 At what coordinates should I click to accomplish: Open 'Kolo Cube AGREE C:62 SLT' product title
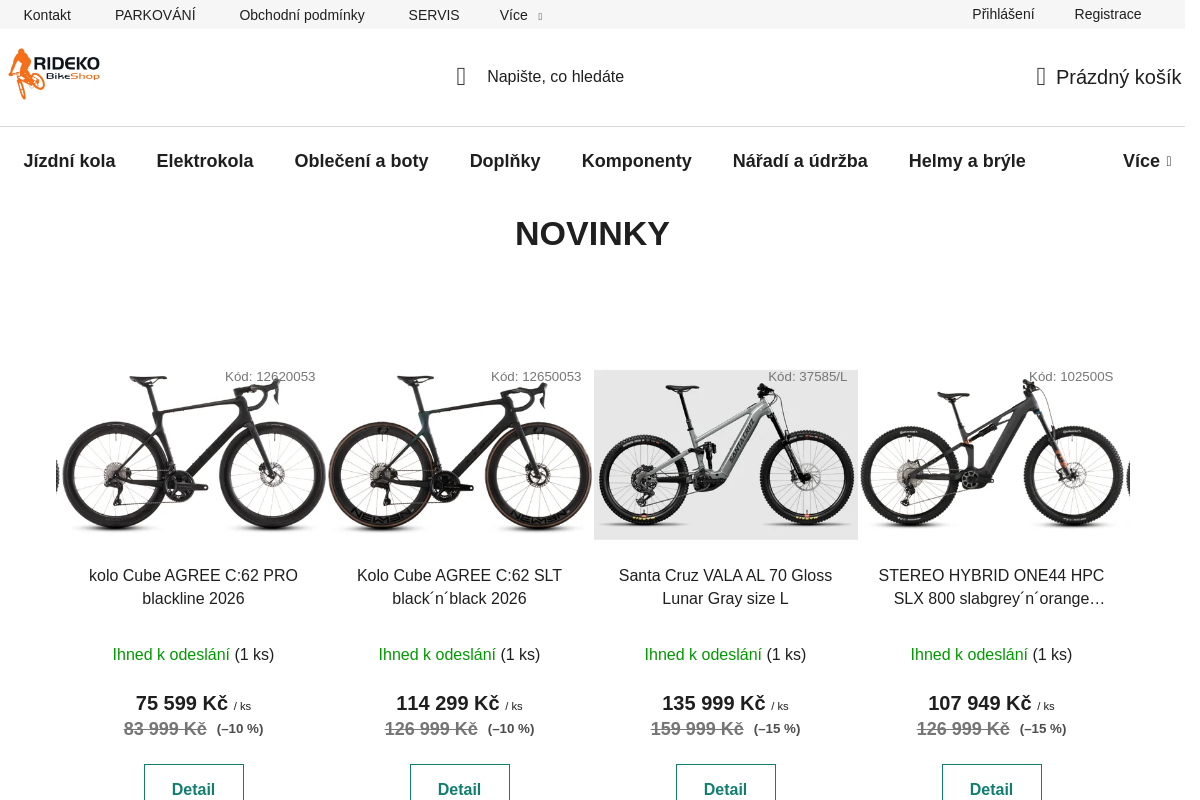point(459,587)
